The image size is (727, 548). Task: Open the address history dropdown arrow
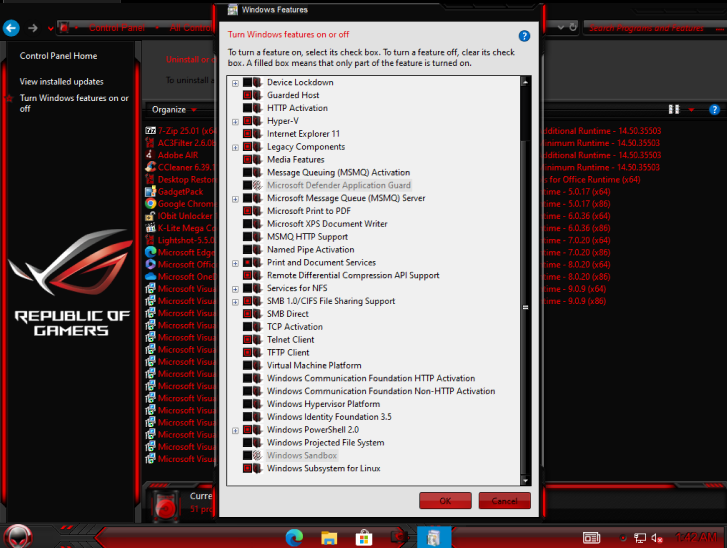click(561, 27)
